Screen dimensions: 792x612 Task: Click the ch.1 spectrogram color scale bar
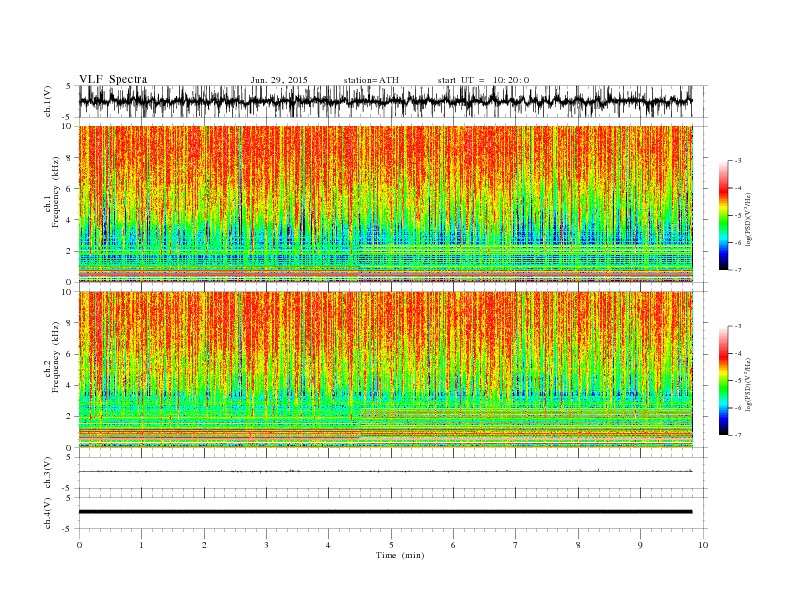point(723,215)
